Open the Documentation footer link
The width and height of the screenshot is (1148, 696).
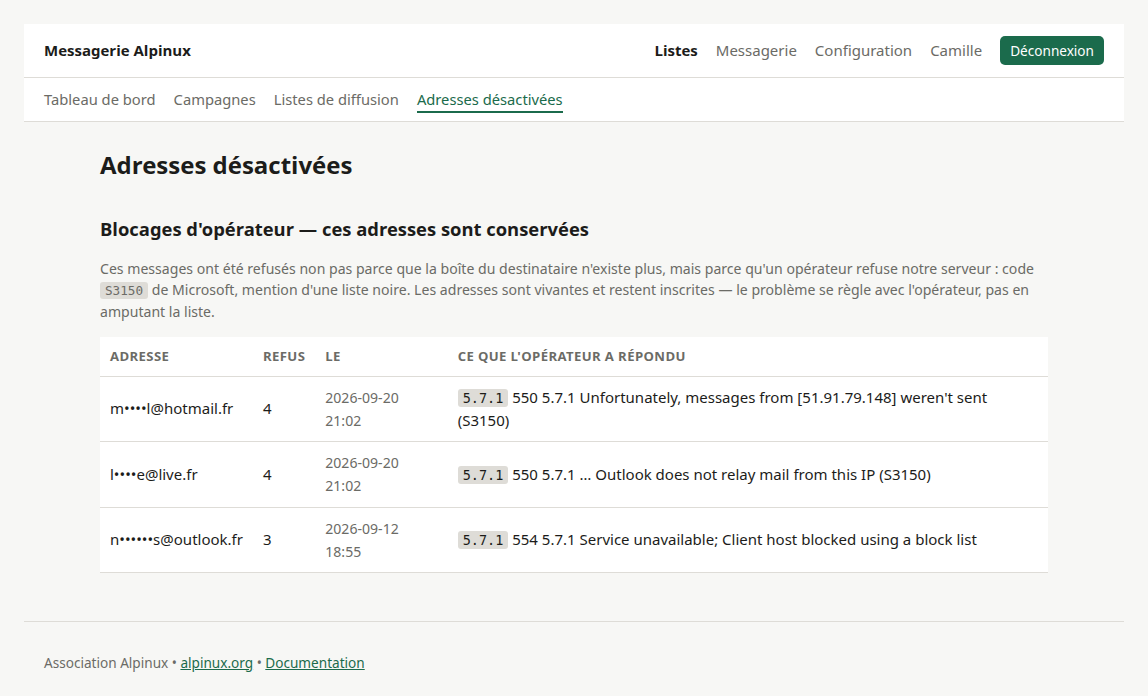pyautogui.click(x=315, y=663)
